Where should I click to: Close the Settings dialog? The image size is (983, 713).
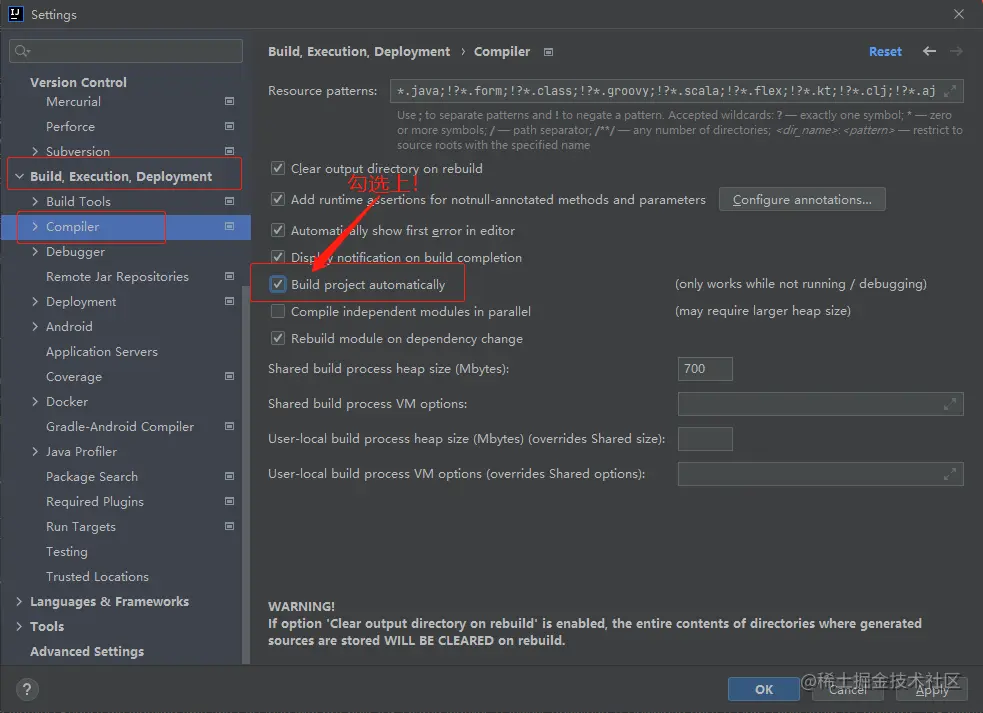coord(959,14)
